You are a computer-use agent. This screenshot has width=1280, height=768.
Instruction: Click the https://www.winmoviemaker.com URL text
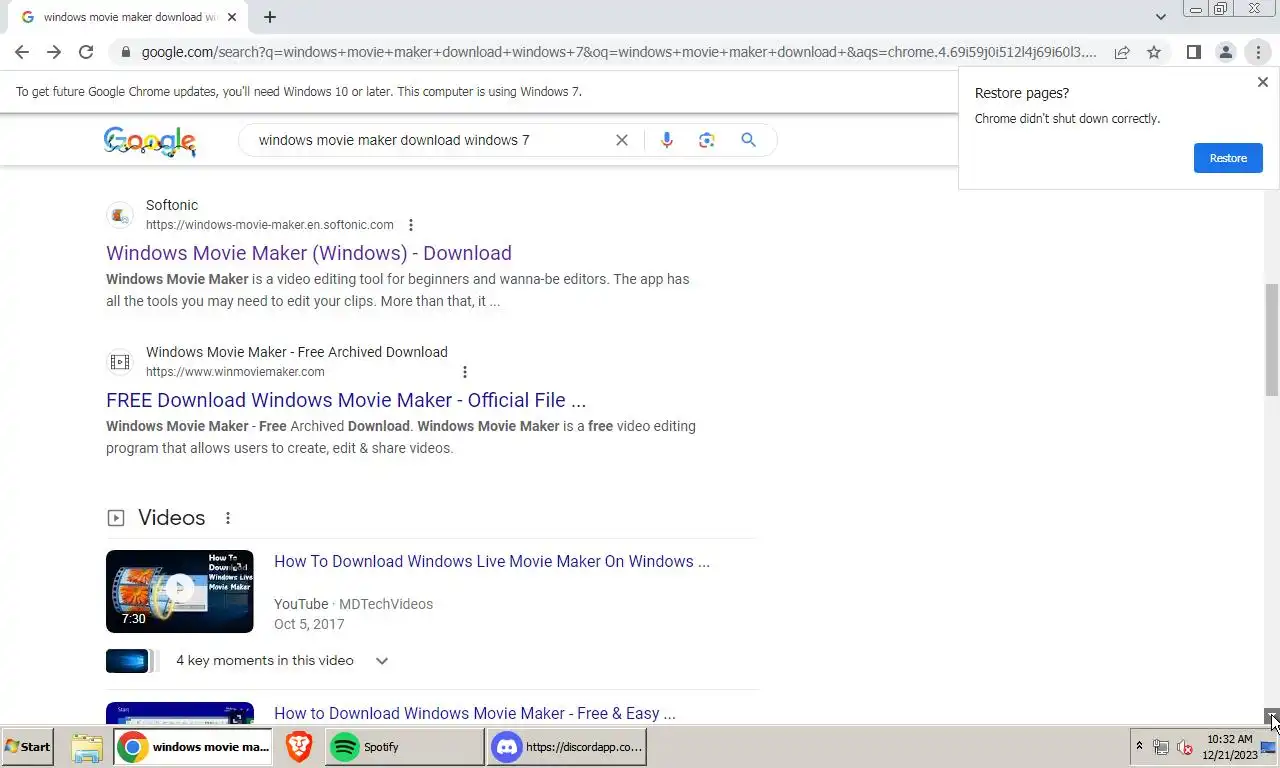(x=235, y=372)
